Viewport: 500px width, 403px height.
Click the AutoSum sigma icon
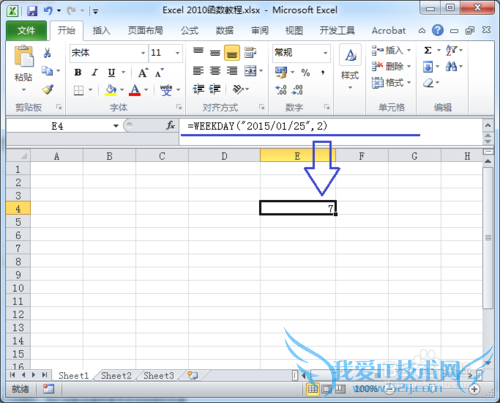(428, 50)
